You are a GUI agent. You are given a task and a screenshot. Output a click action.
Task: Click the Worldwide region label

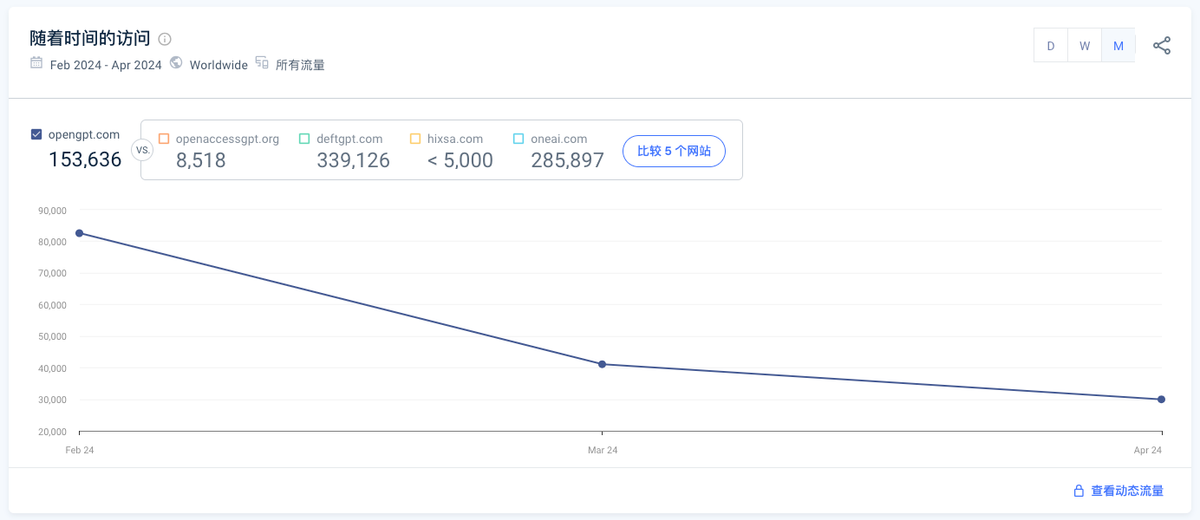point(218,65)
